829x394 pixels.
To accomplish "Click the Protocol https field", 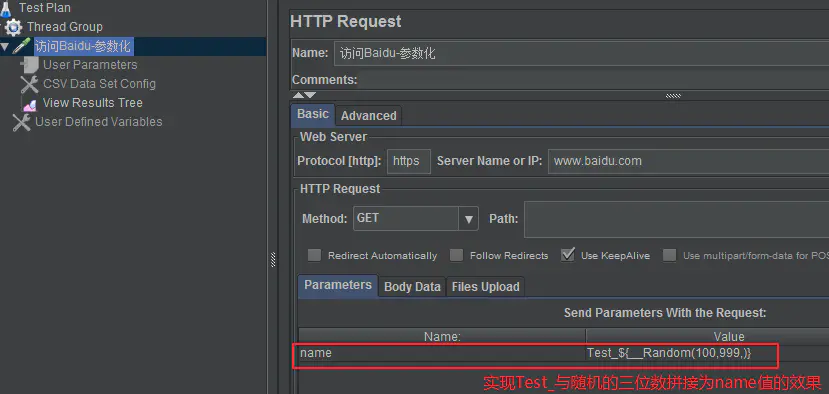I will click(409, 161).
